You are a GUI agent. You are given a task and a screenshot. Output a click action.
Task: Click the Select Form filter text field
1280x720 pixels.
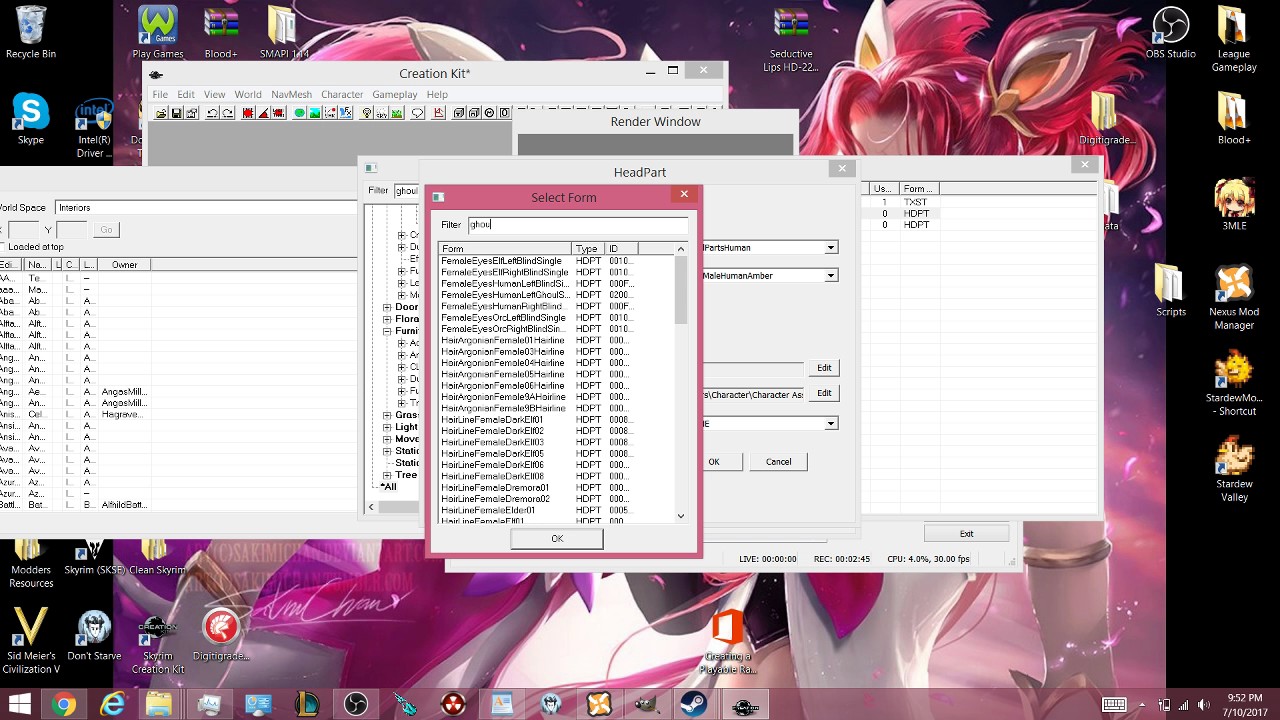tap(578, 225)
